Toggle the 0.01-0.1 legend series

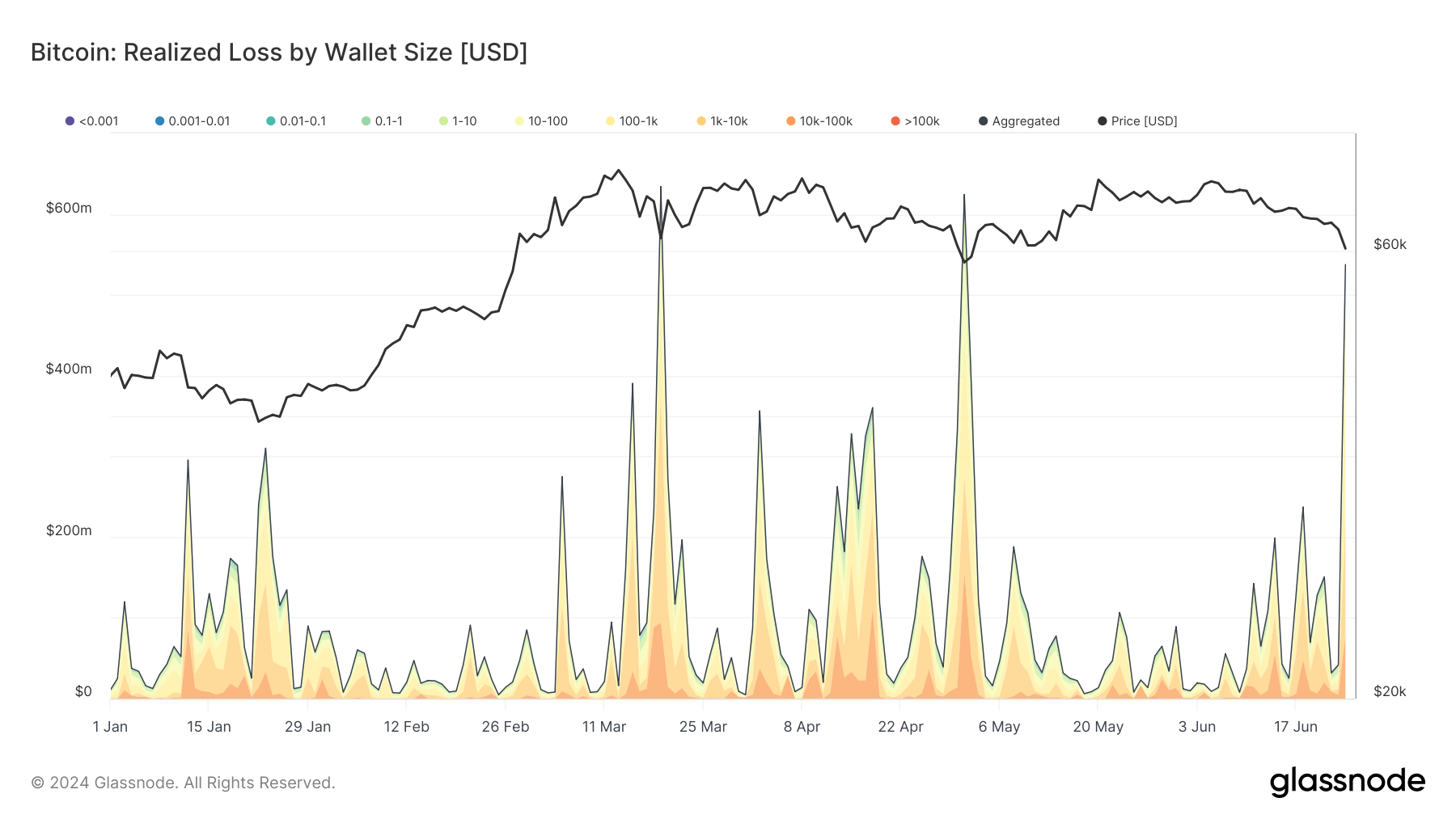(x=296, y=121)
